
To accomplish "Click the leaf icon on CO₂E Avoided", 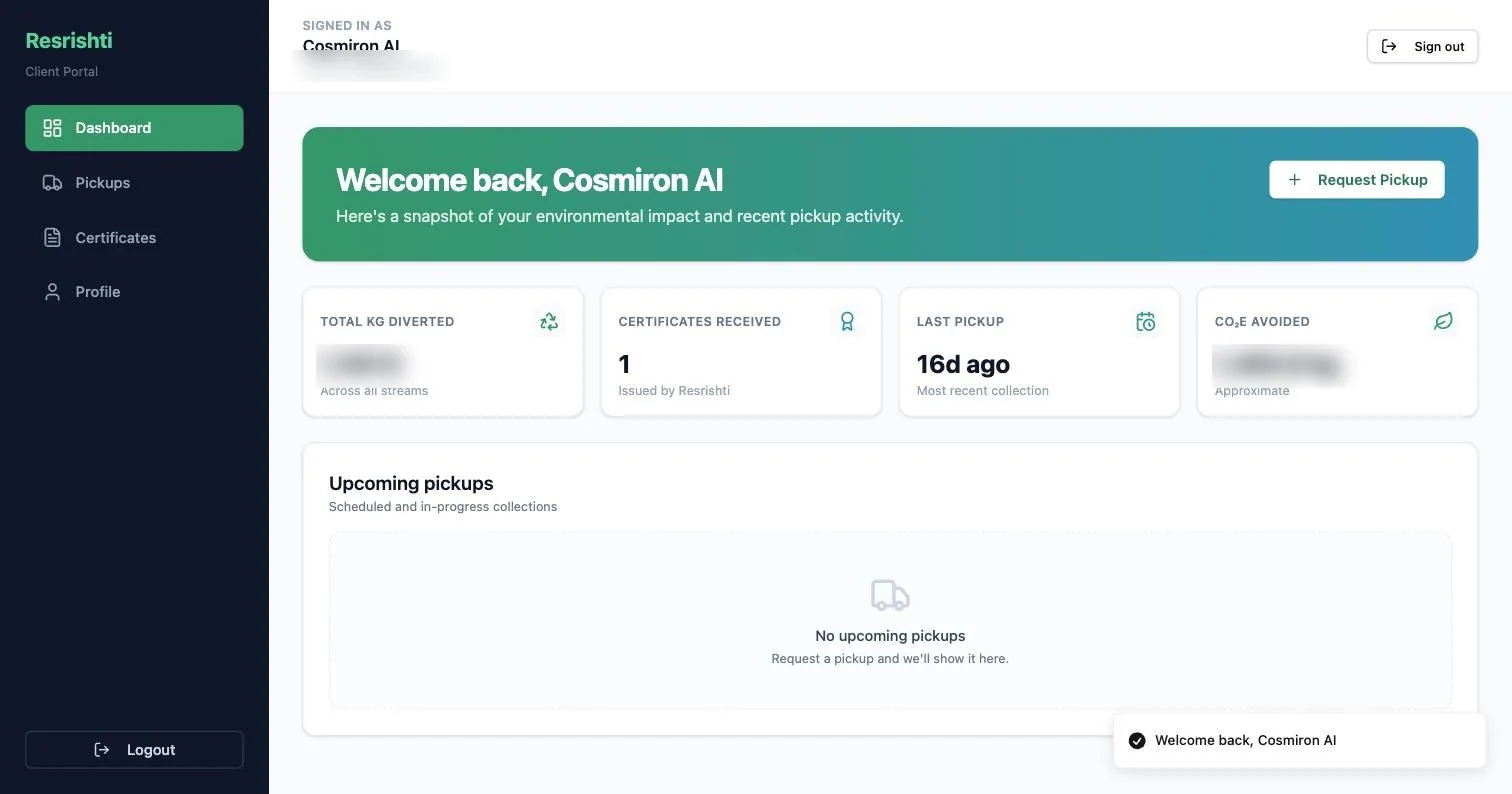I will click(1444, 321).
